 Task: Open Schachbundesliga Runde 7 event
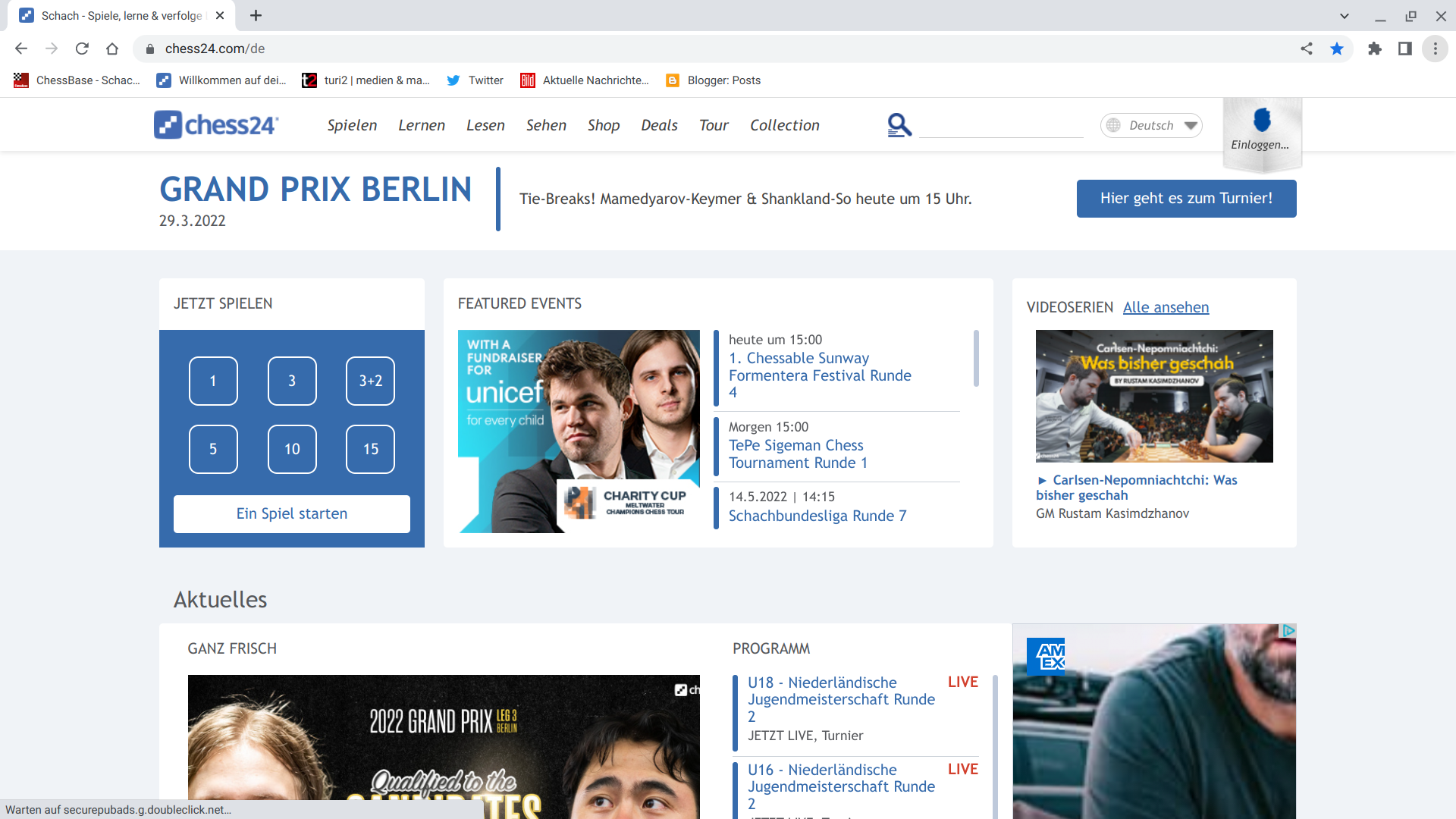[817, 516]
